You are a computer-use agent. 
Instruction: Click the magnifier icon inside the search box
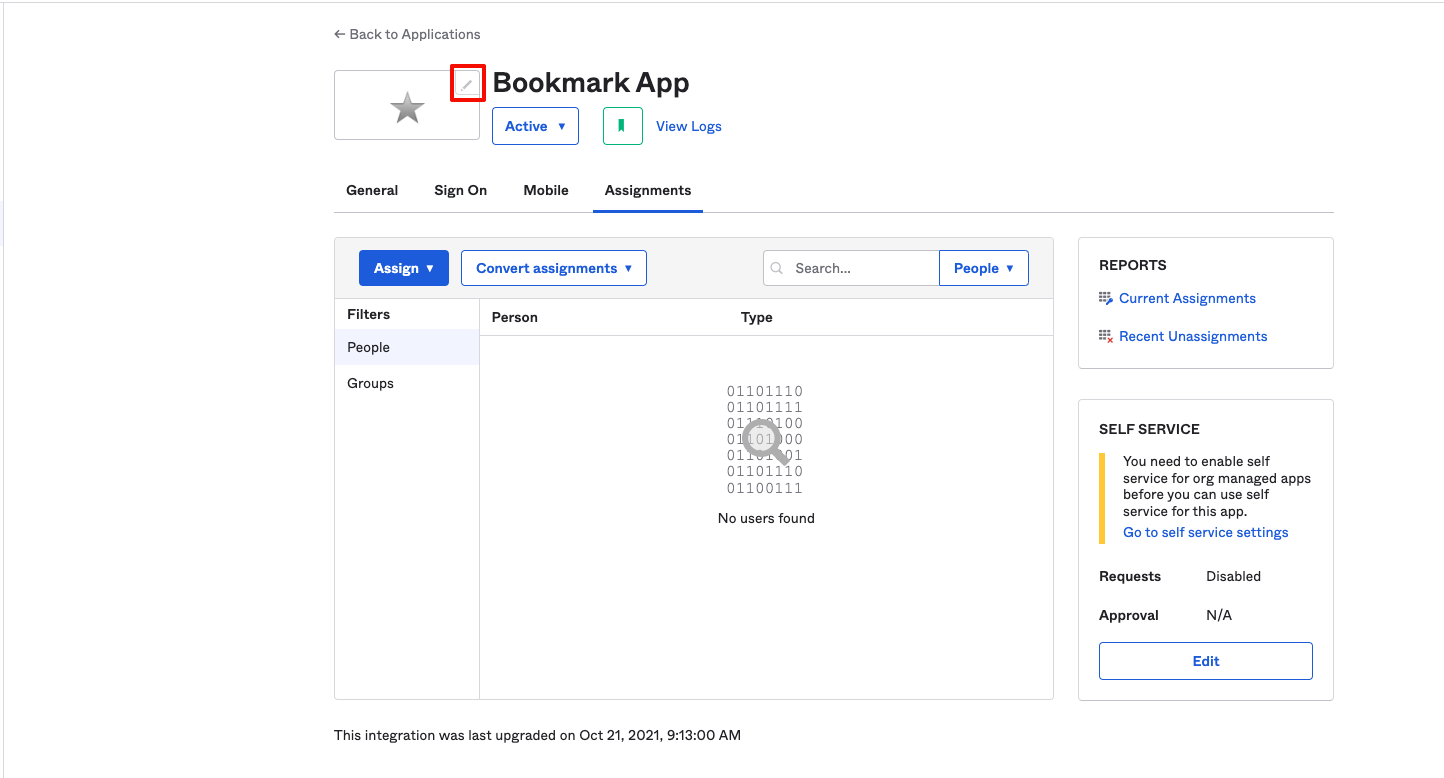(x=777, y=267)
